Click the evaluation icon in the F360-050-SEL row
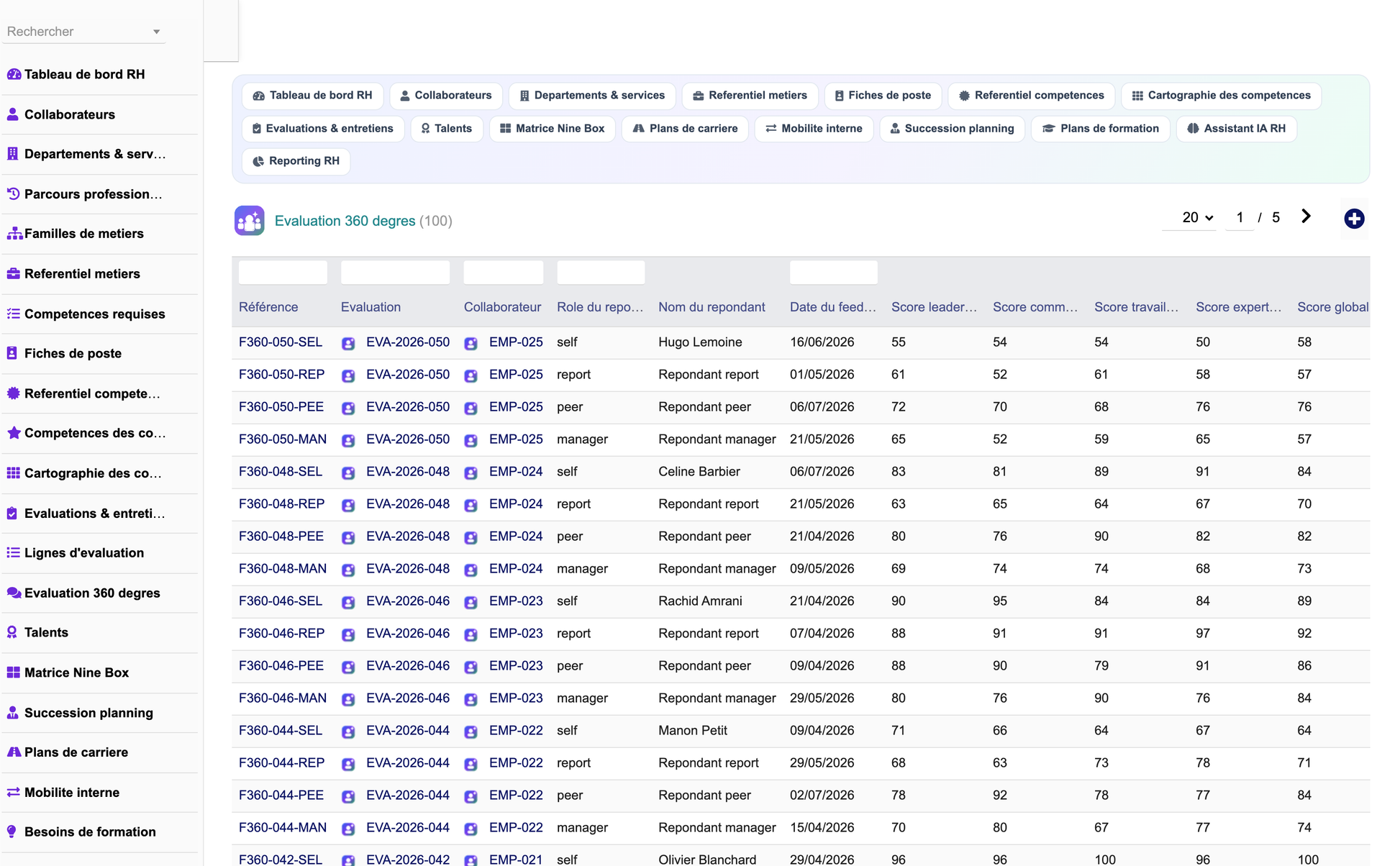 tap(348, 343)
